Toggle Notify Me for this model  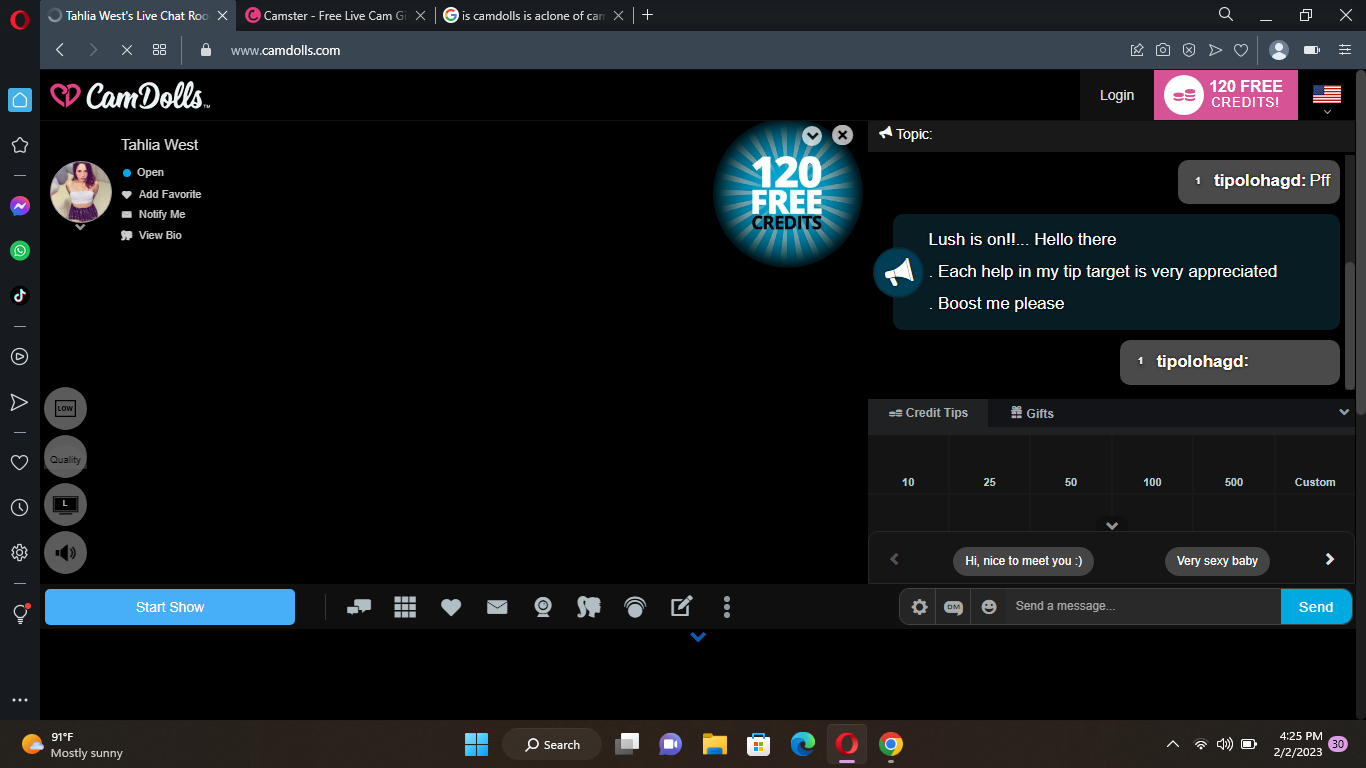pos(154,214)
